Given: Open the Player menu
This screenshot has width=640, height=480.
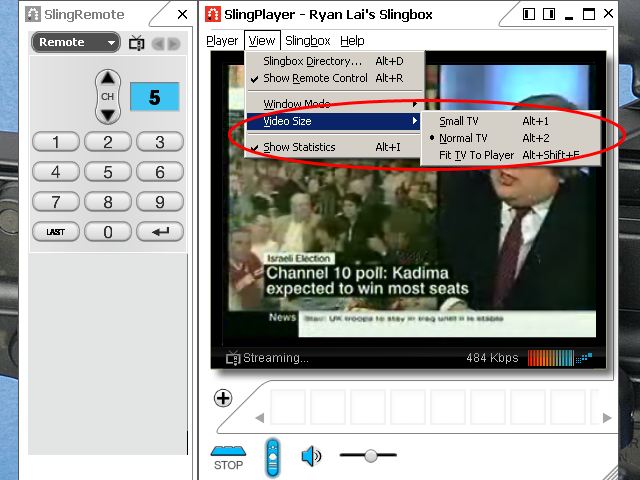Looking at the screenshot, I should pos(222,41).
